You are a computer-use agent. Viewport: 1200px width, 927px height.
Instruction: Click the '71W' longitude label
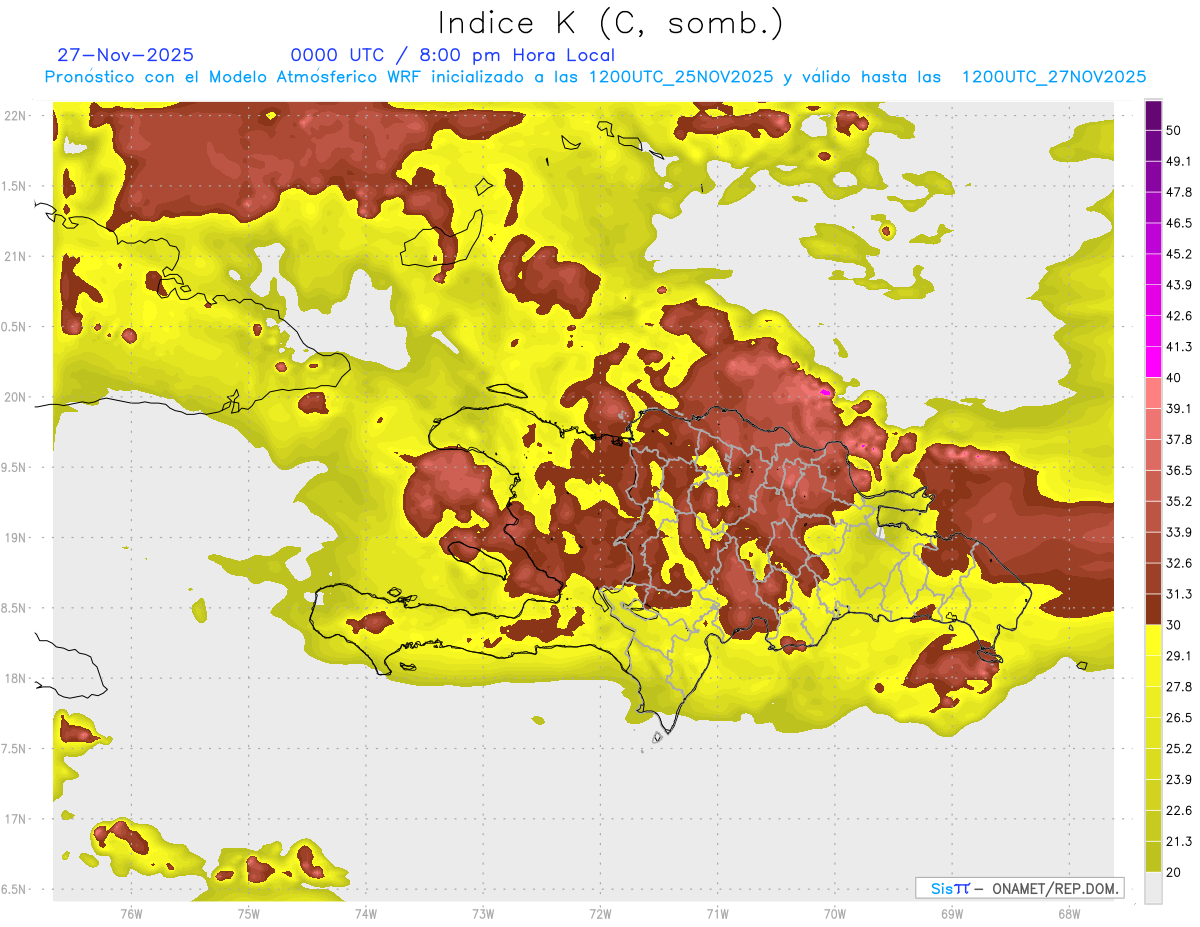pyautogui.click(x=717, y=914)
